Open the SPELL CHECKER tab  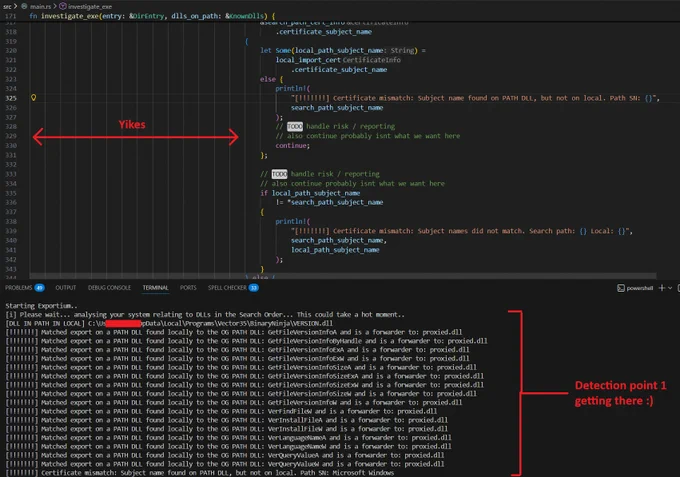tap(227, 288)
